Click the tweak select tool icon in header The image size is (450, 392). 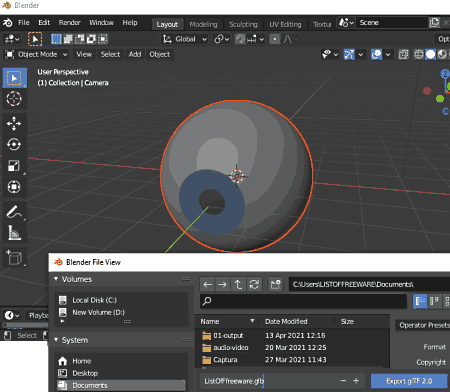click(x=35, y=39)
